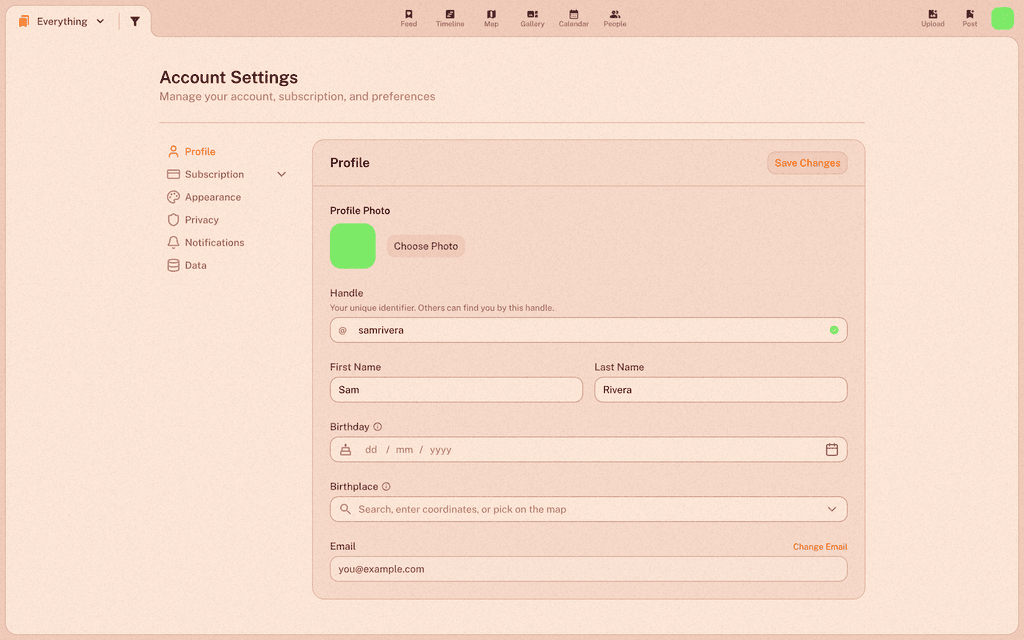Click the Account Settings heading

(x=229, y=77)
